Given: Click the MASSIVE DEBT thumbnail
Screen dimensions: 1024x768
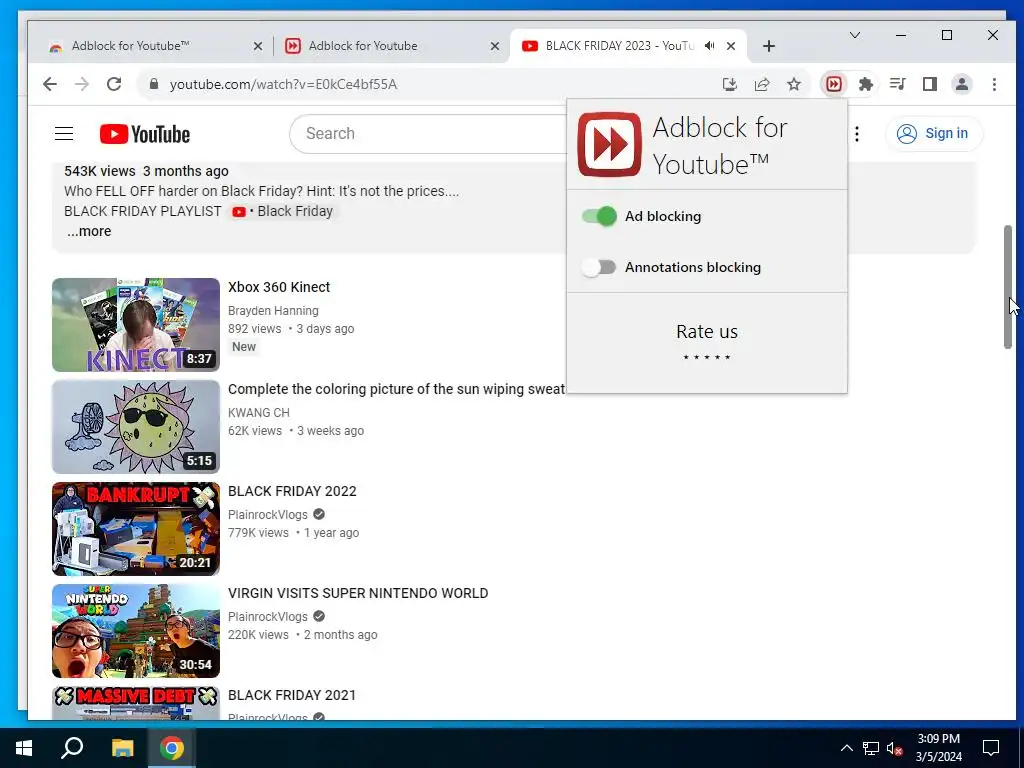Looking at the screenshot, I should tap(136, 703).
